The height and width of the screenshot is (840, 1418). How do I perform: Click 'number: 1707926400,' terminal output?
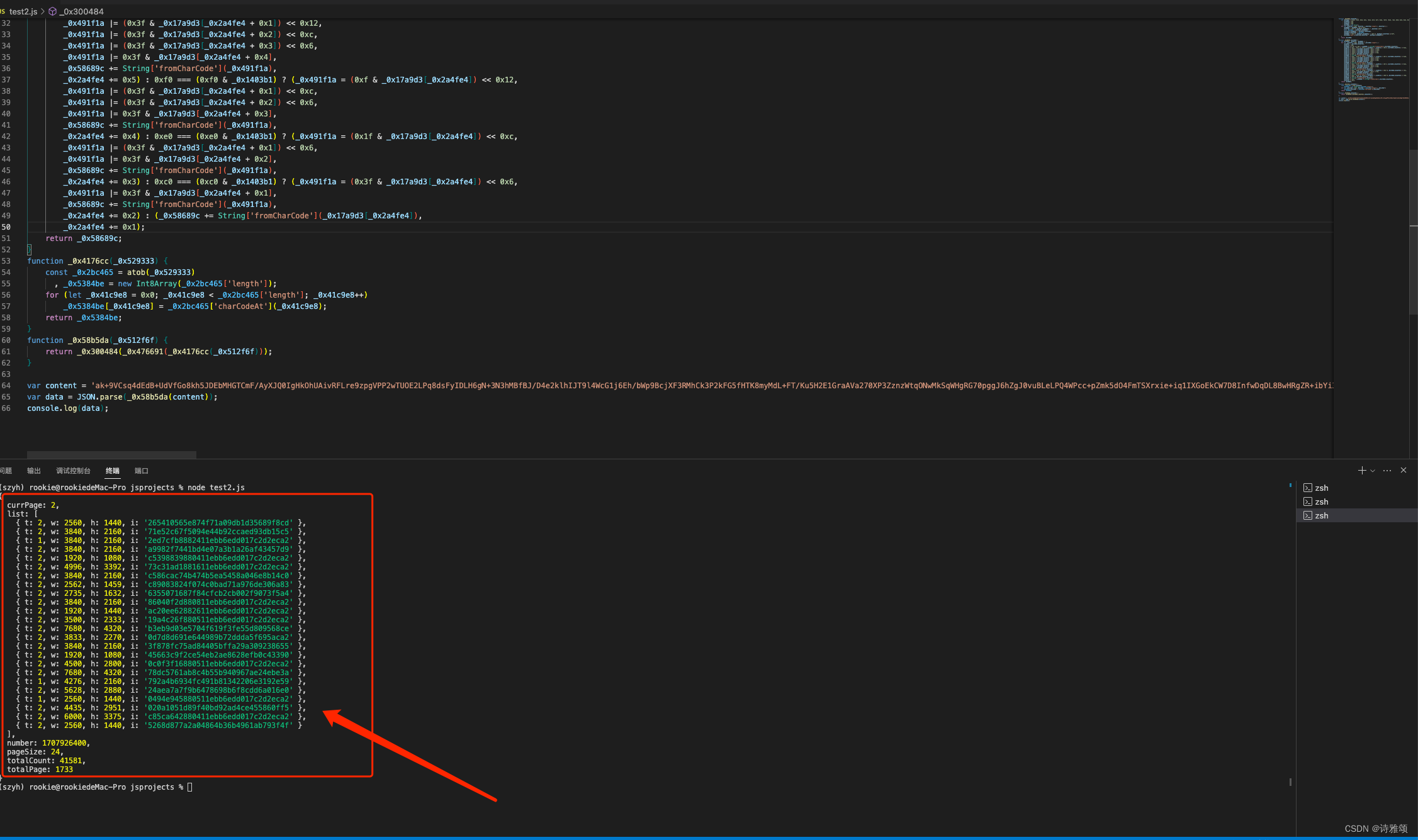48,743
